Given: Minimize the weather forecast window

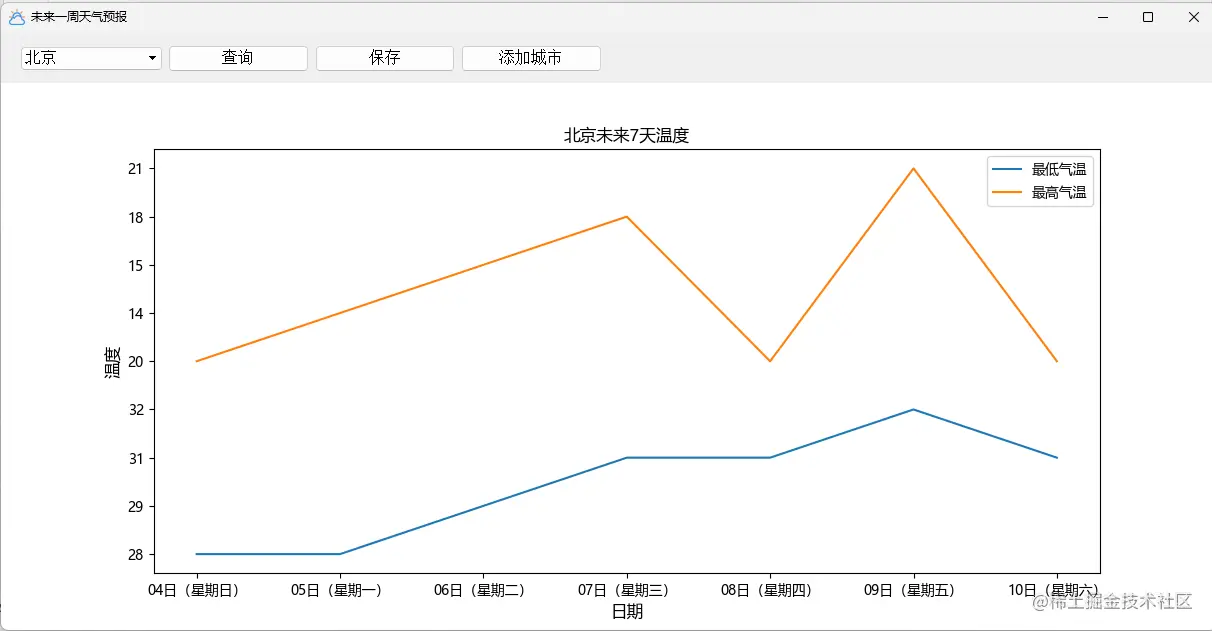Looking at the screenshot, I should (x=1103, y=17).
